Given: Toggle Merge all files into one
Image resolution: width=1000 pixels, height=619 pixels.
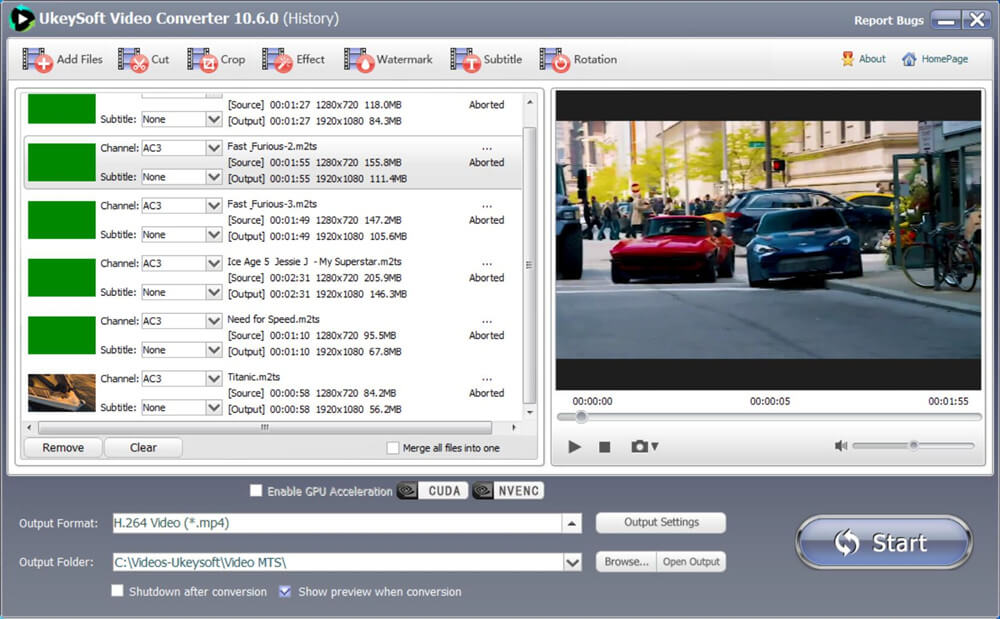Looking at the screenshot, I should coord(393,448).
